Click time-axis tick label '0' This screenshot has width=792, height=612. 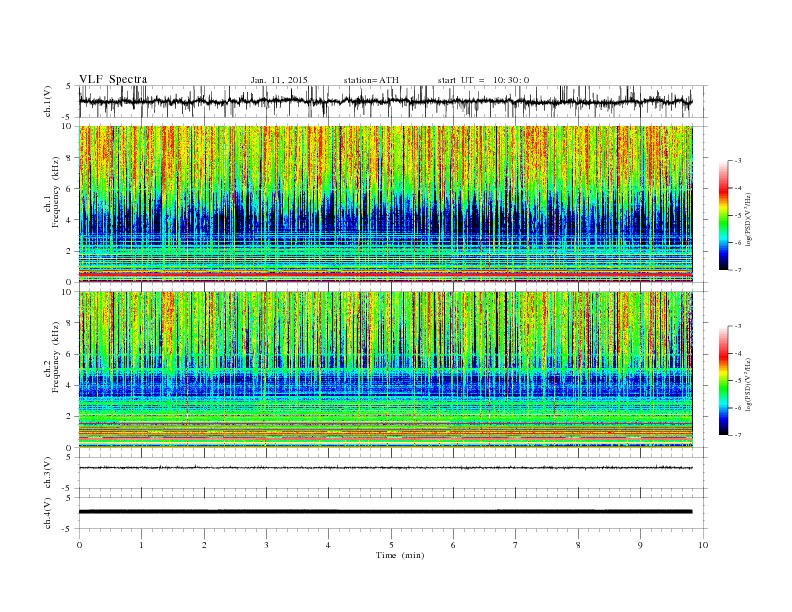[79, 545]
